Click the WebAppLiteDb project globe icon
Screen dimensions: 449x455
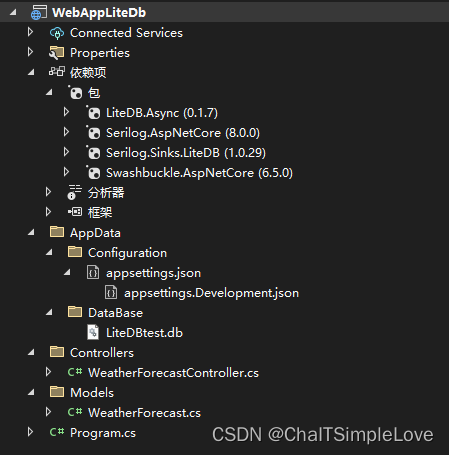coord(39,13)
